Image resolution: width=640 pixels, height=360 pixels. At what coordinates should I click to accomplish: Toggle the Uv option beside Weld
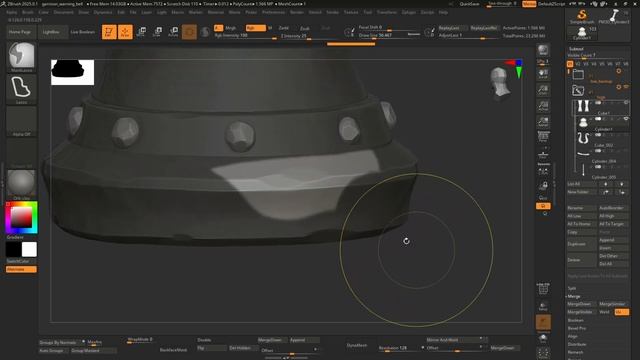[x=622, y=312]
